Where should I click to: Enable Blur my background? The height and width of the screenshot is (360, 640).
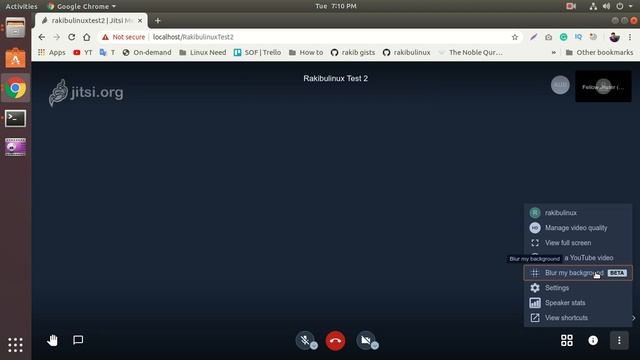tap(578, 273)
